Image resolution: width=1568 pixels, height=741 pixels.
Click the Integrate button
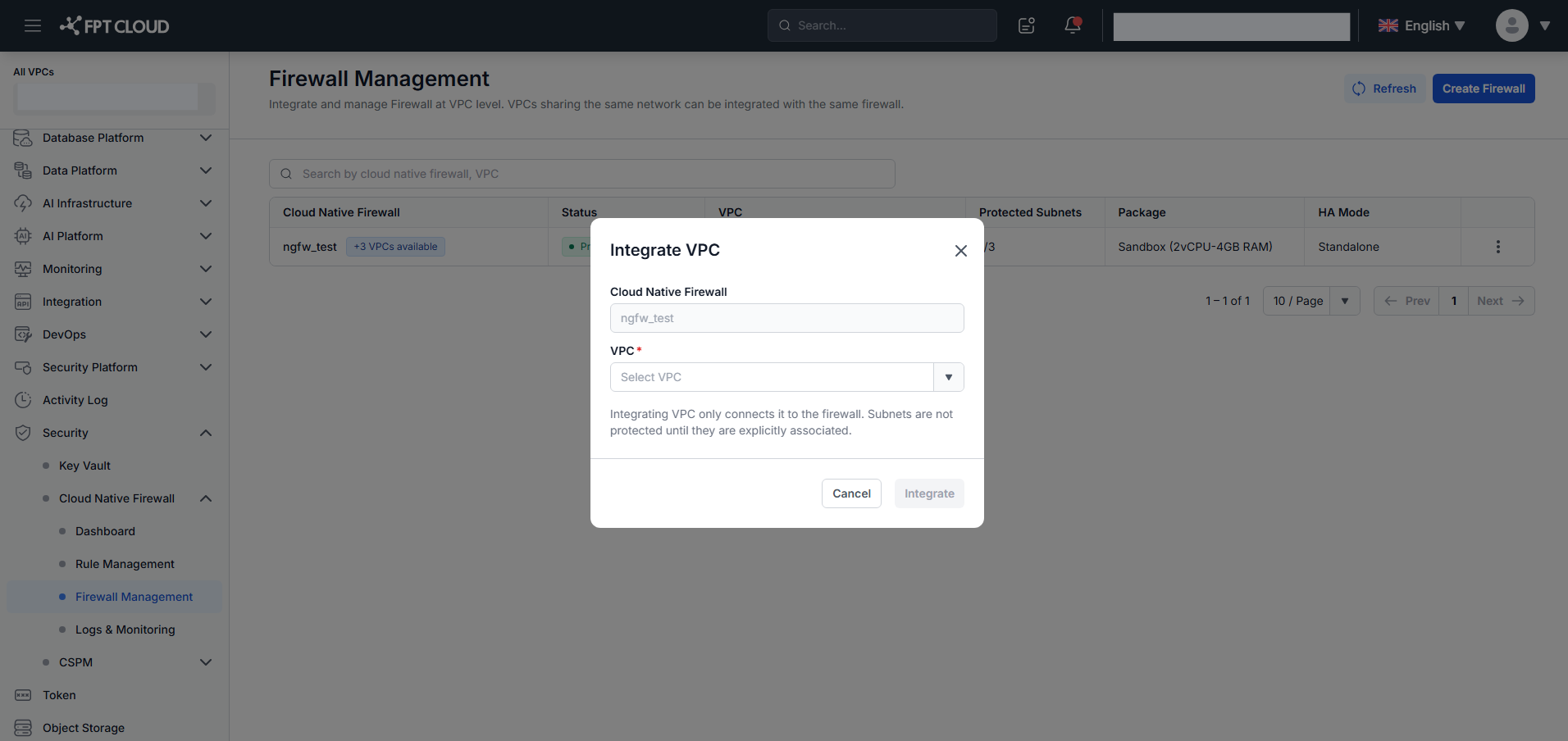tap(929, 493)
